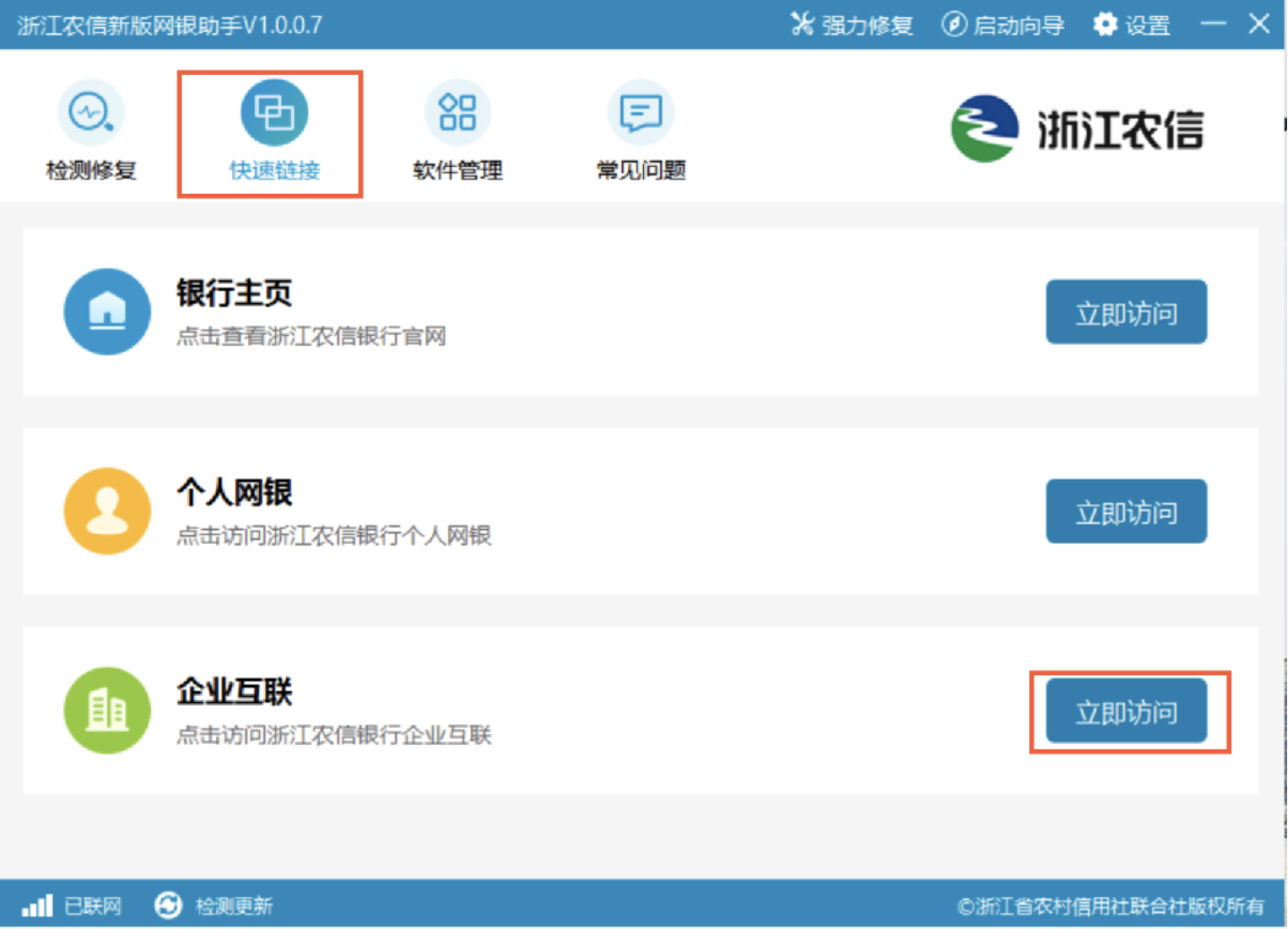Click the green 企业互联 building icon

point(107,710)
